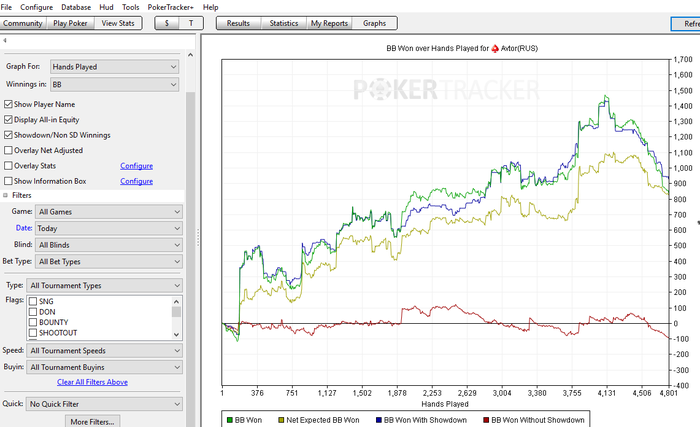Enable Overlay Stats checkbox

point(8,166)
